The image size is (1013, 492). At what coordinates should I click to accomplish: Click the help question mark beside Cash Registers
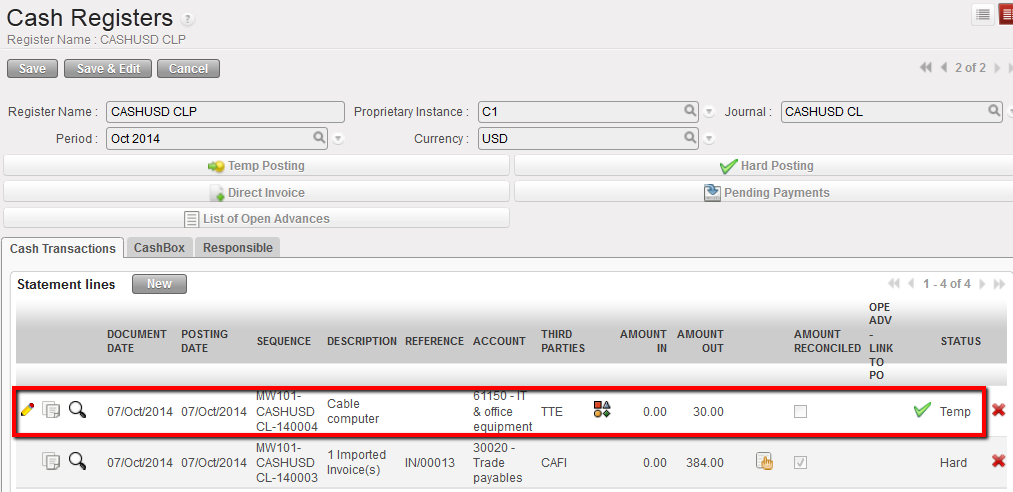[189, 20]
